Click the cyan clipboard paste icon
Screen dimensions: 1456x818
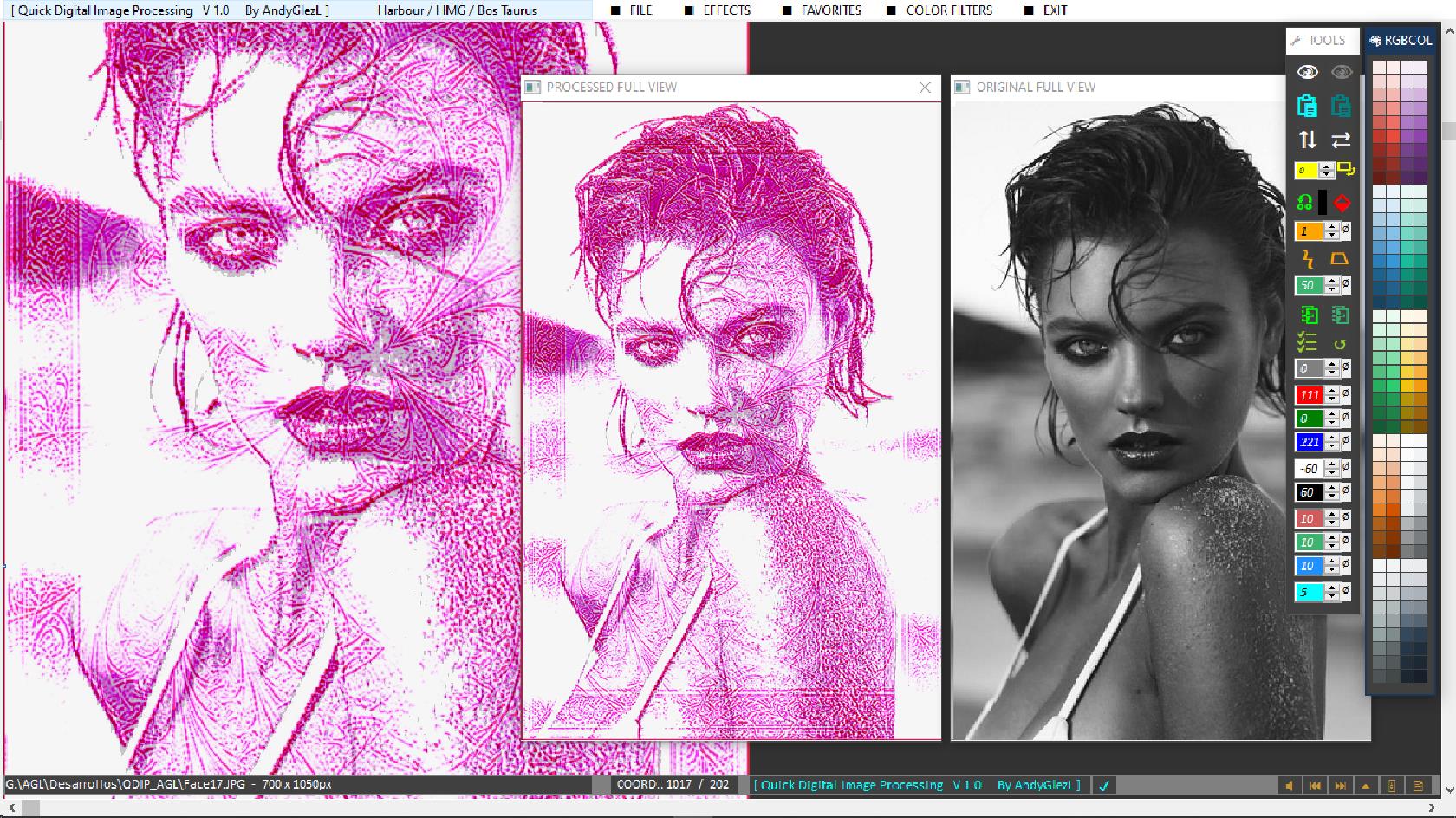pos(1307,106)
